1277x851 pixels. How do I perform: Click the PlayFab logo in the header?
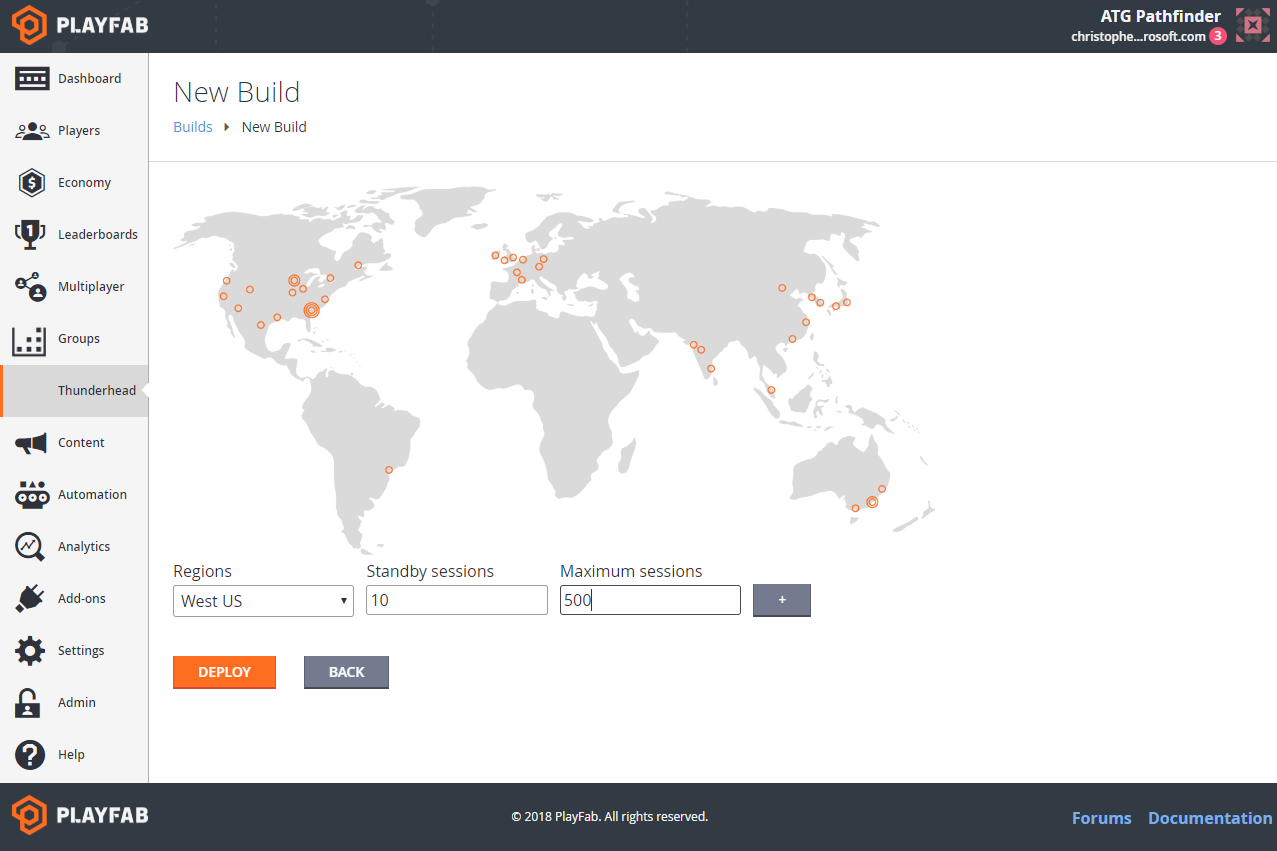pyautogui.click(x=80, y=26)
